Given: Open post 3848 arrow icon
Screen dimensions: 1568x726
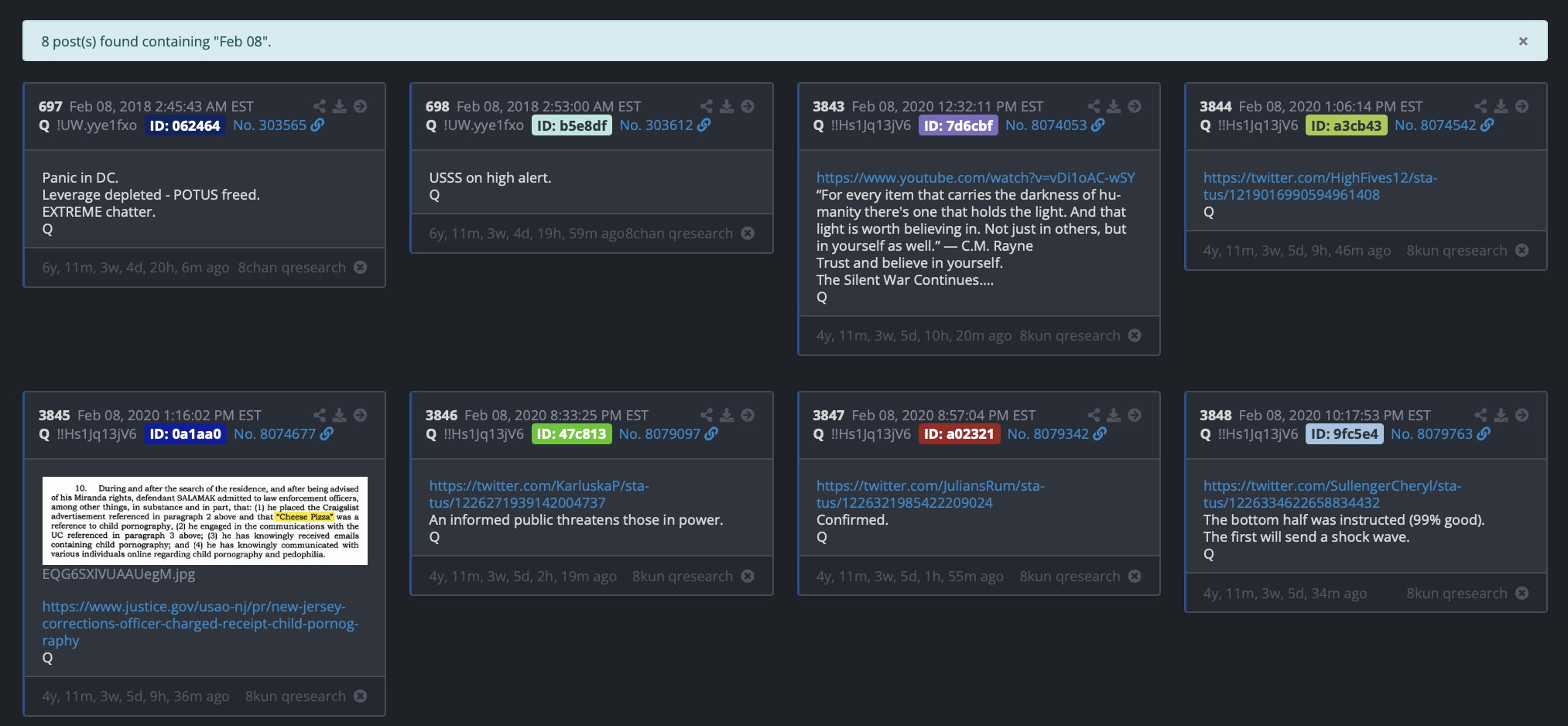Looking at the screenshot, I should point(1522,415).
